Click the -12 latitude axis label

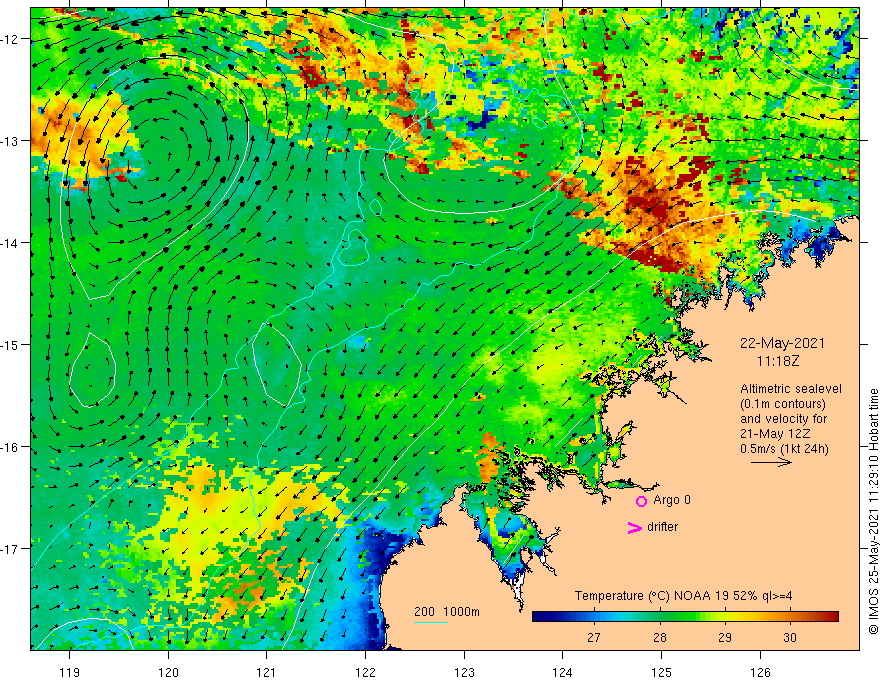11,39
